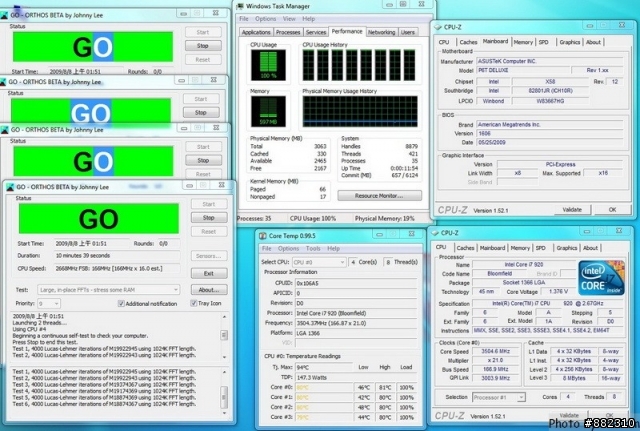Click the Intel Core i7 logo in CPU-Z
640x431 pixels.
click(x=602, y=278)
